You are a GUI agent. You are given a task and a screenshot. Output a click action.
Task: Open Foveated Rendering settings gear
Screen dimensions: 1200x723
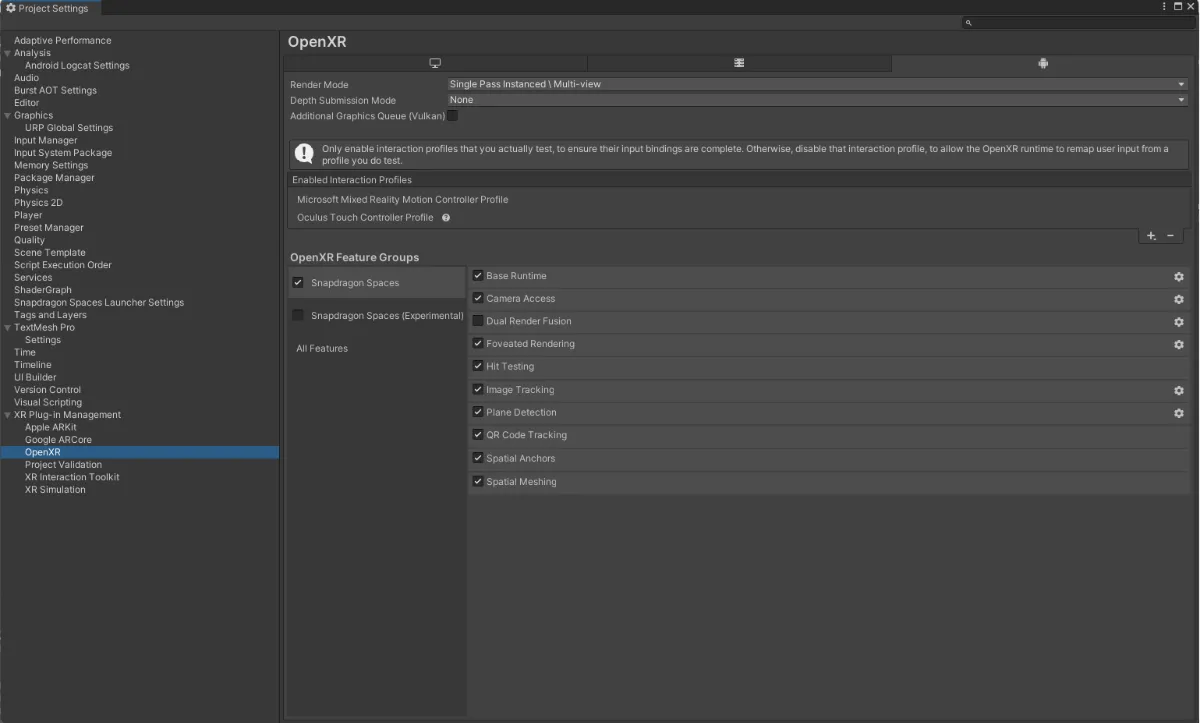1178,345
